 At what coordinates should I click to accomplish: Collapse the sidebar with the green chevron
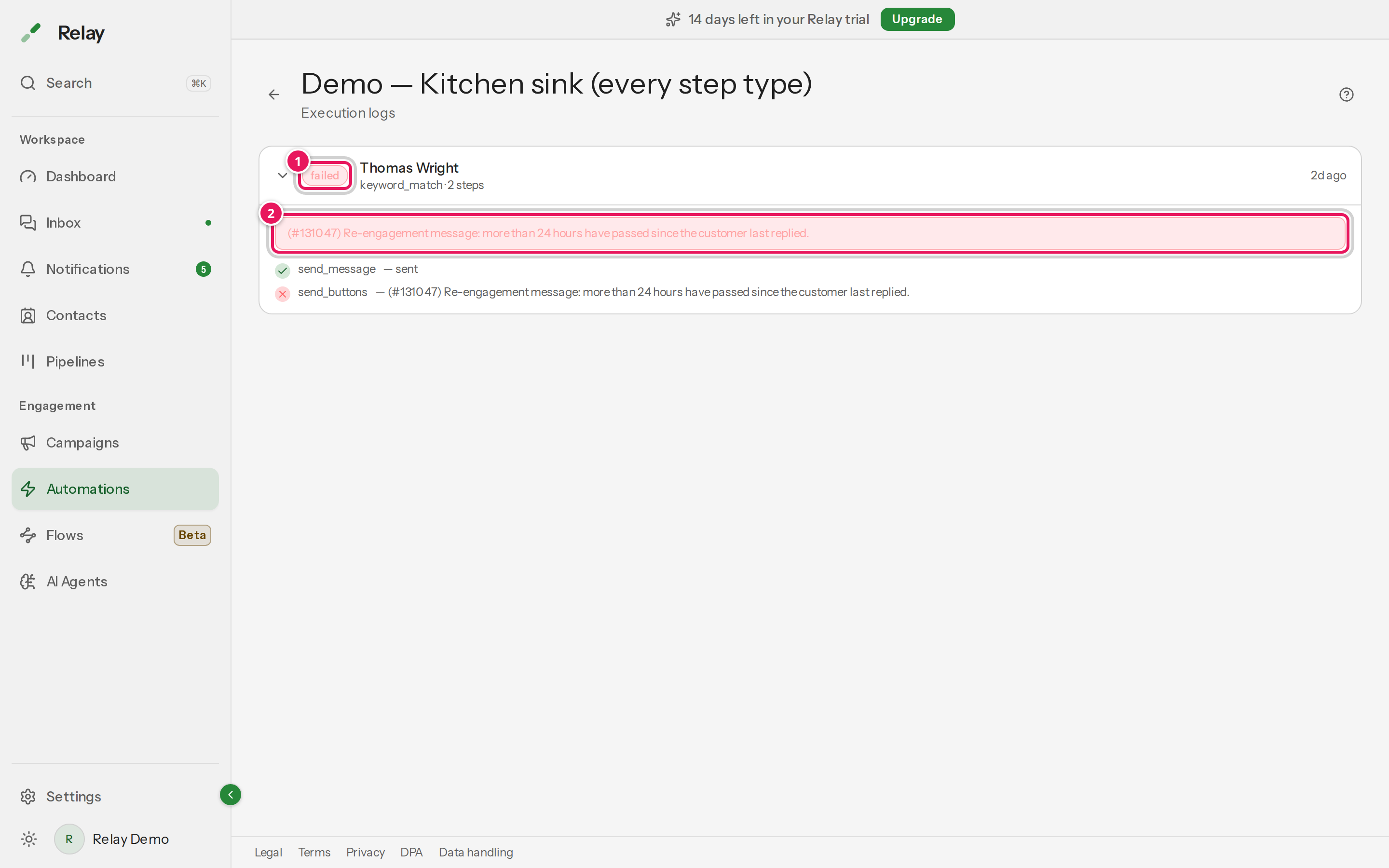pyautogui.click(x=230, y=795)
